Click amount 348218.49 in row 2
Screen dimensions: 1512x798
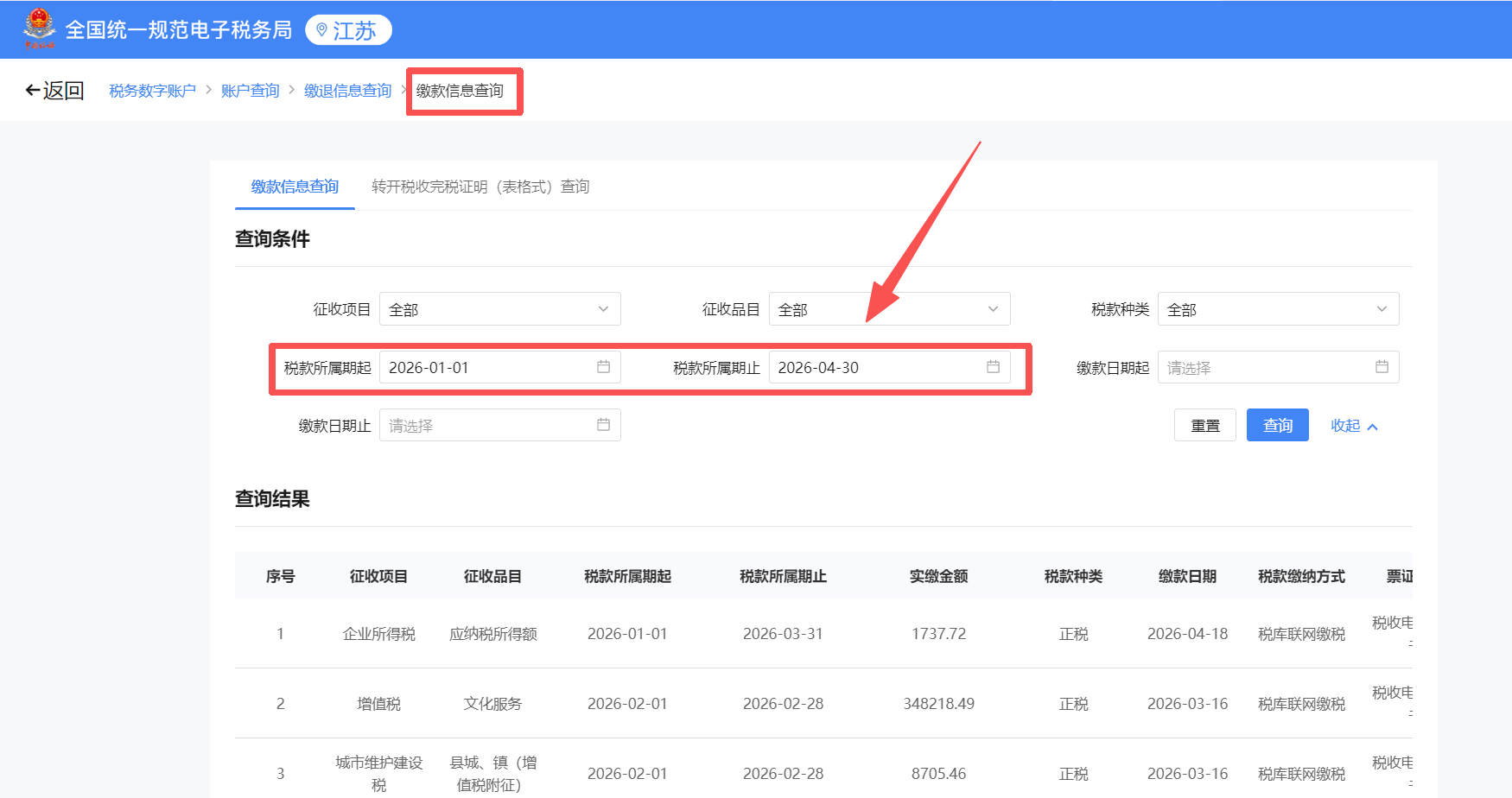[x=938, y=704]
